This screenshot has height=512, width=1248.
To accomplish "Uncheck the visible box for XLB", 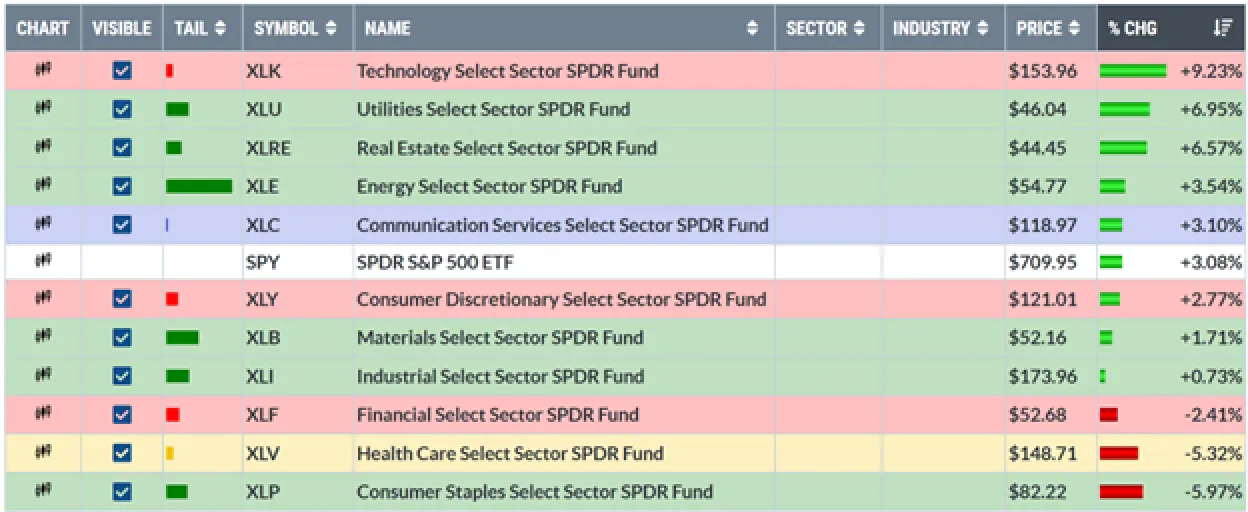I will [122, 337].
